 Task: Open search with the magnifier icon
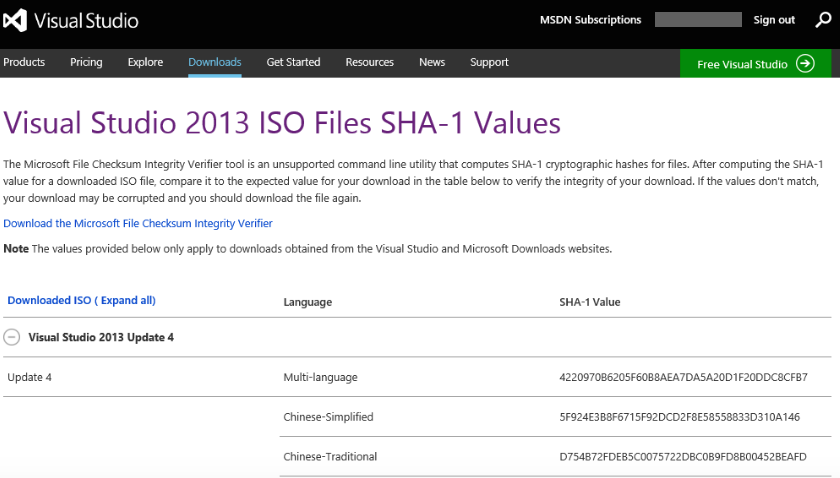click(822, 20)
